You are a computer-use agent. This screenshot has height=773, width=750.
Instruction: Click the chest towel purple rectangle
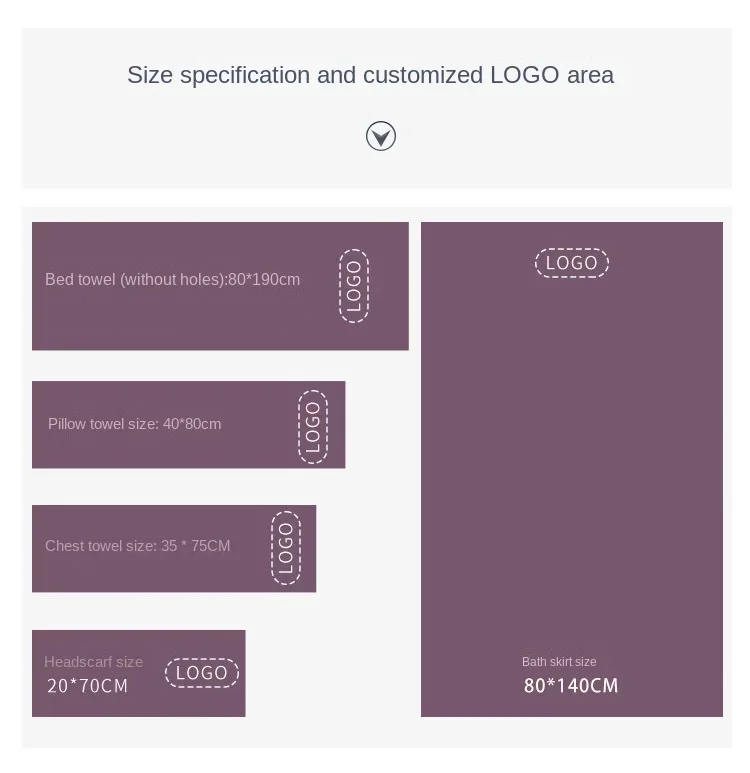coord(174,548)
